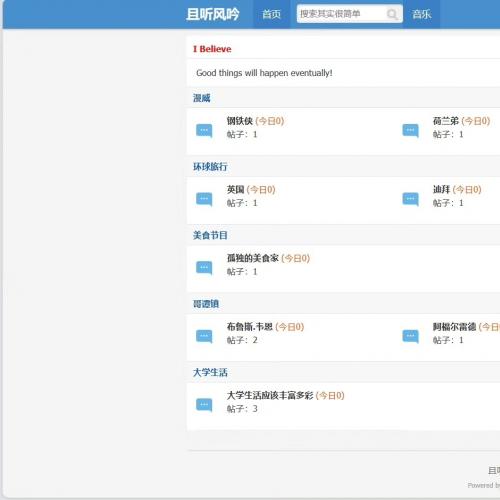
Task: Open the 大学生活 category section
Action: pos(210,373)
